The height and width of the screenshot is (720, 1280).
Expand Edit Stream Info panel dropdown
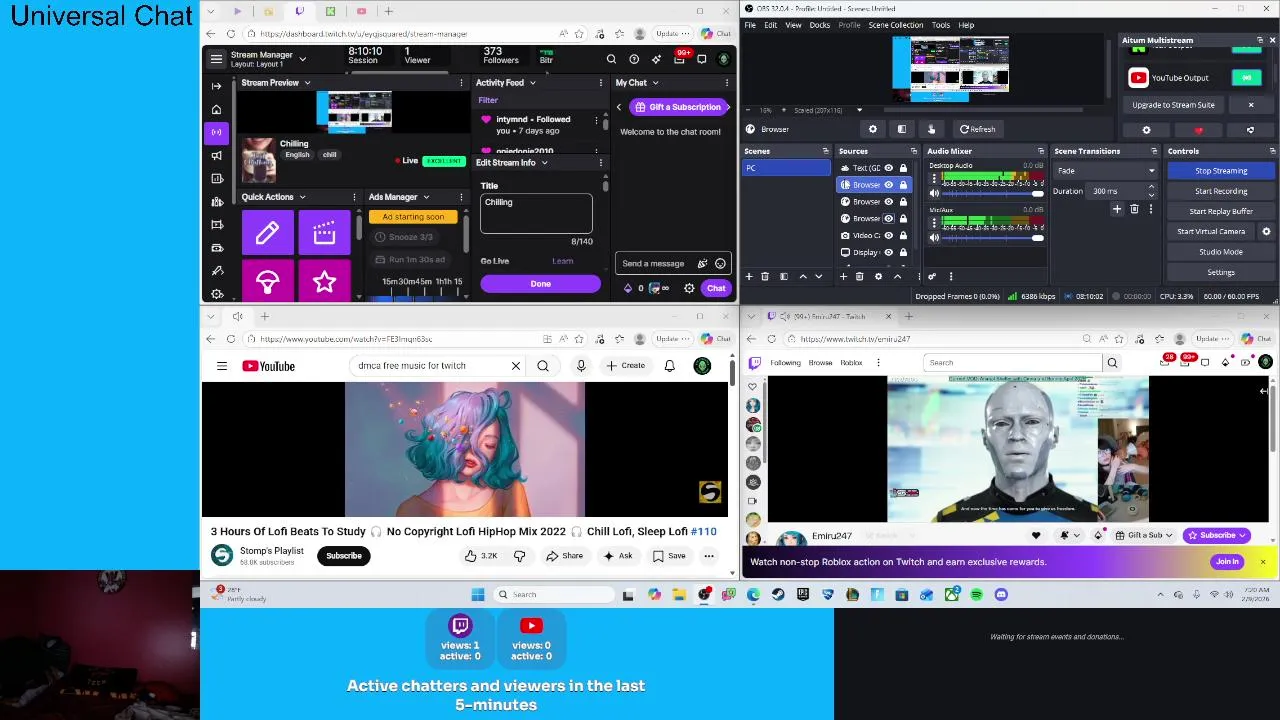[544, 163]
